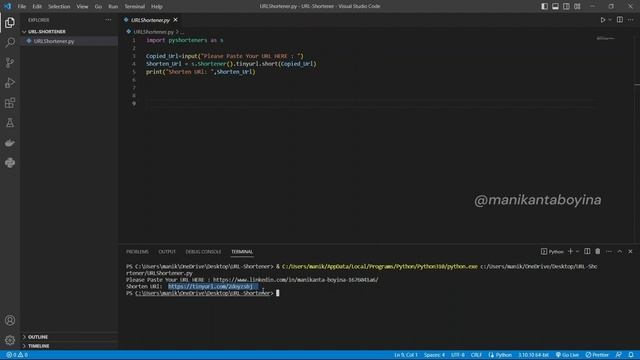The width and height of the screenshot is (640, 360).
Task: Split the editor to the right
Action: click(x=620, y=20)
